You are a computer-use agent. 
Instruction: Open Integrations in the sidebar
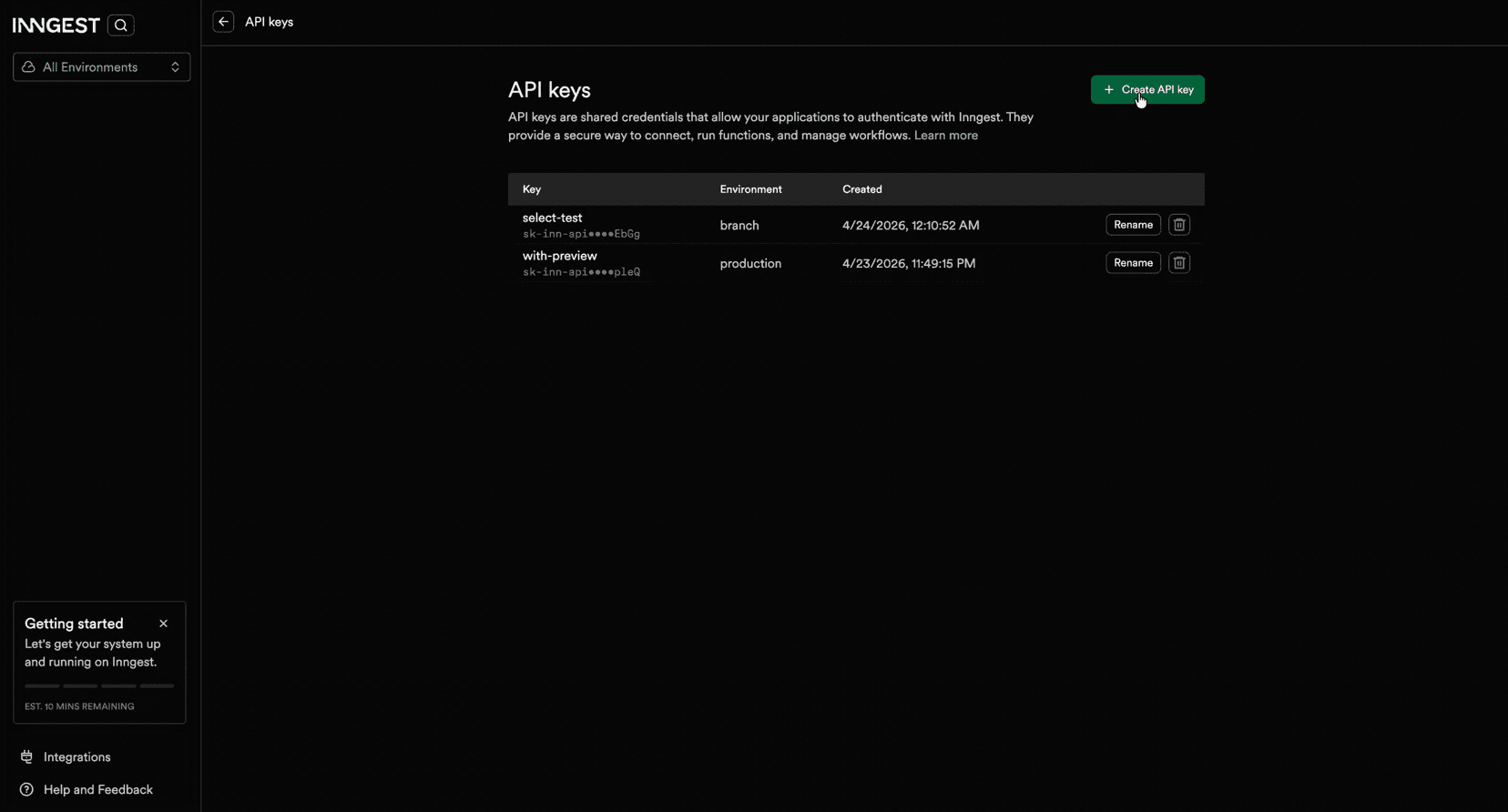click(66, 757)
